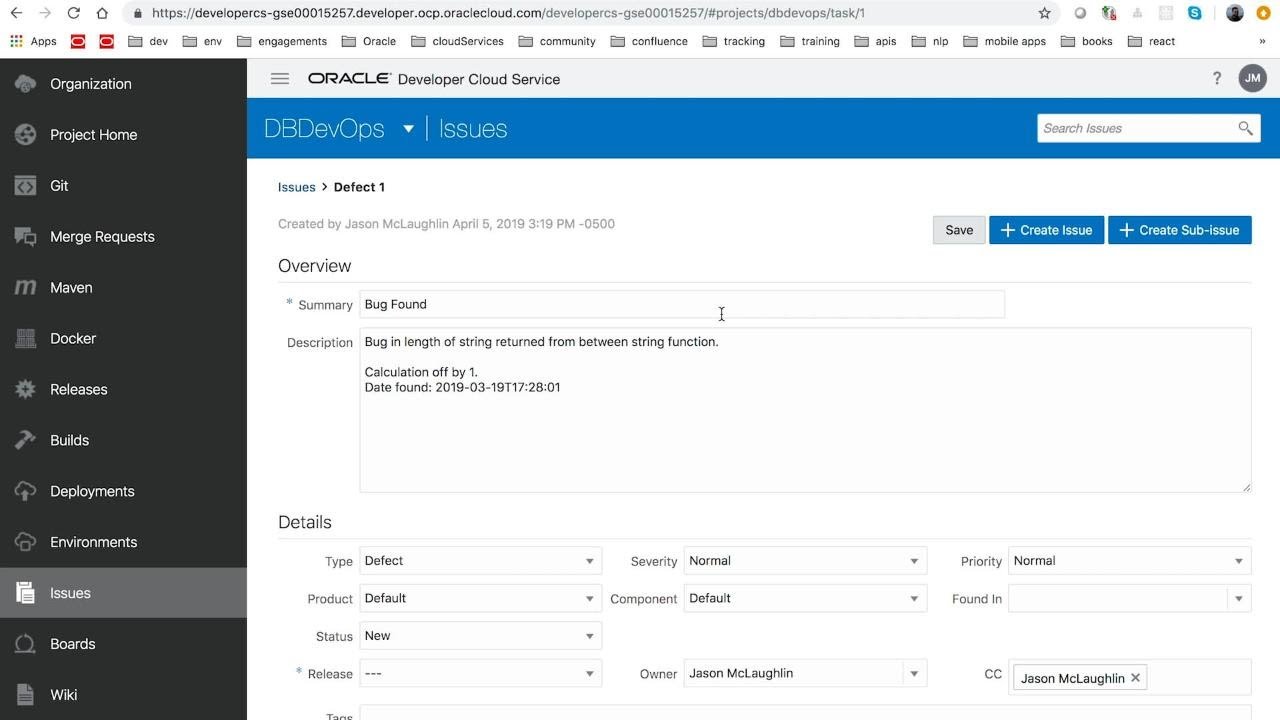Open the Product dropdown
This screenshot has height=720, width=1280.
[481, 598]
